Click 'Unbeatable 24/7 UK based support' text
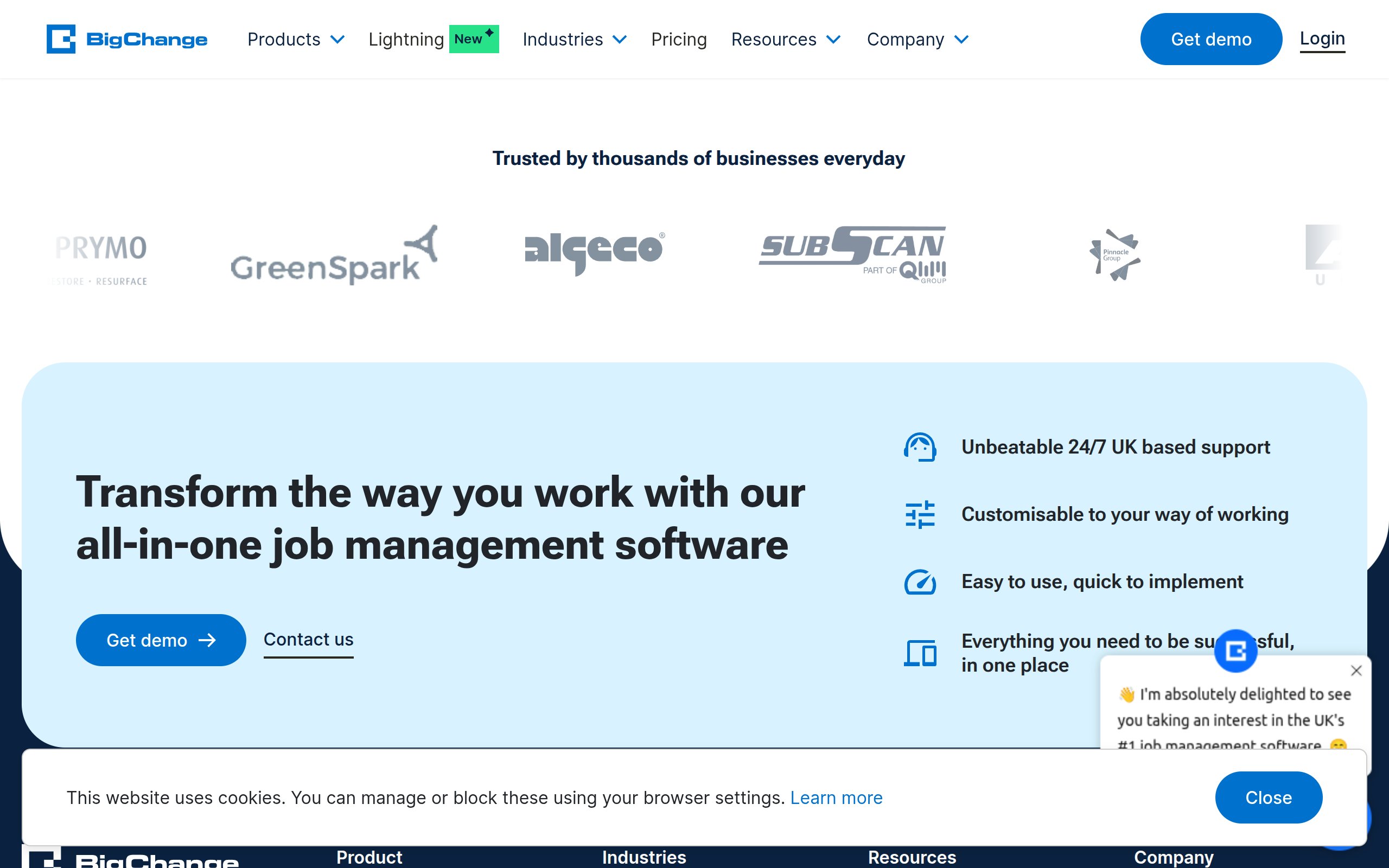1389x868 pixels. [x=1115, y=447]
